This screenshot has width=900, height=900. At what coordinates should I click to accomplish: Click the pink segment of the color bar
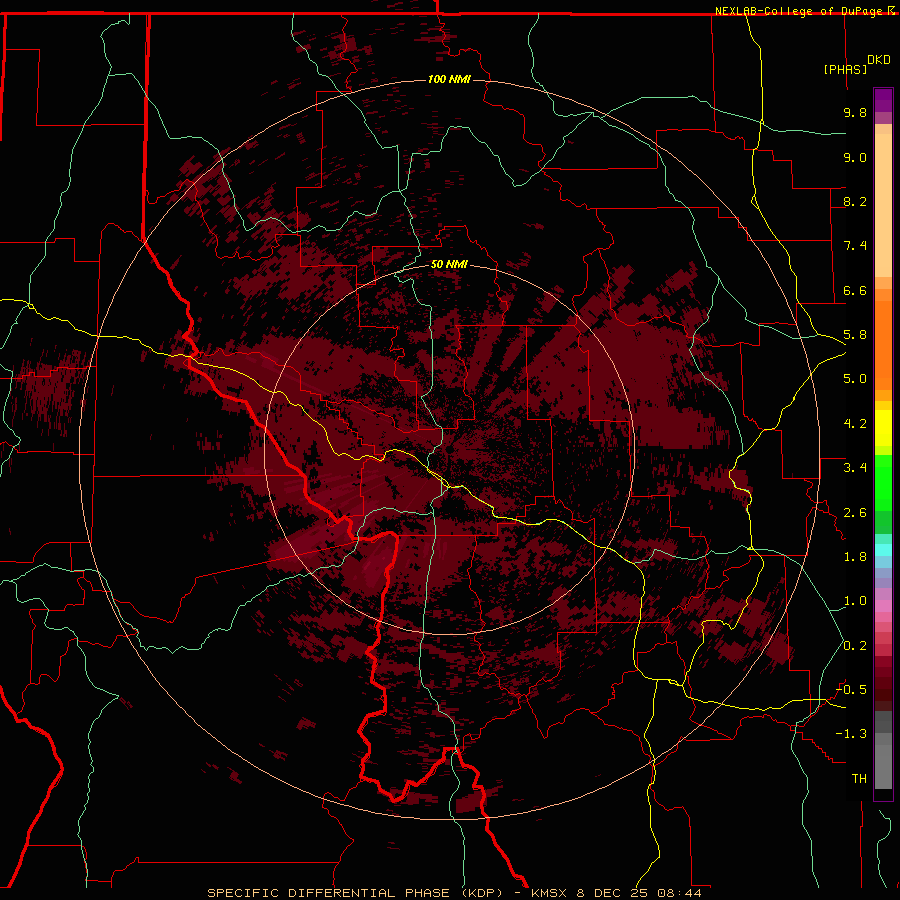click(883, 606)
